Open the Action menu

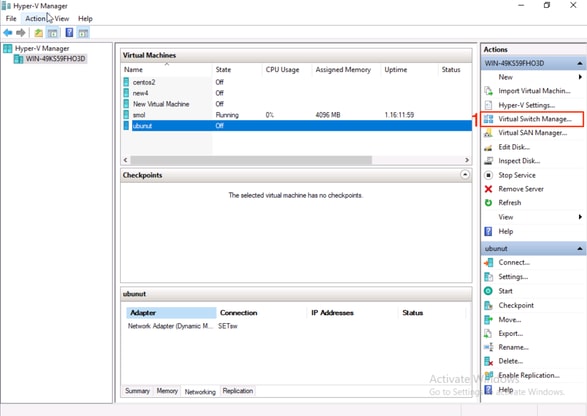[x=35, y=18]
